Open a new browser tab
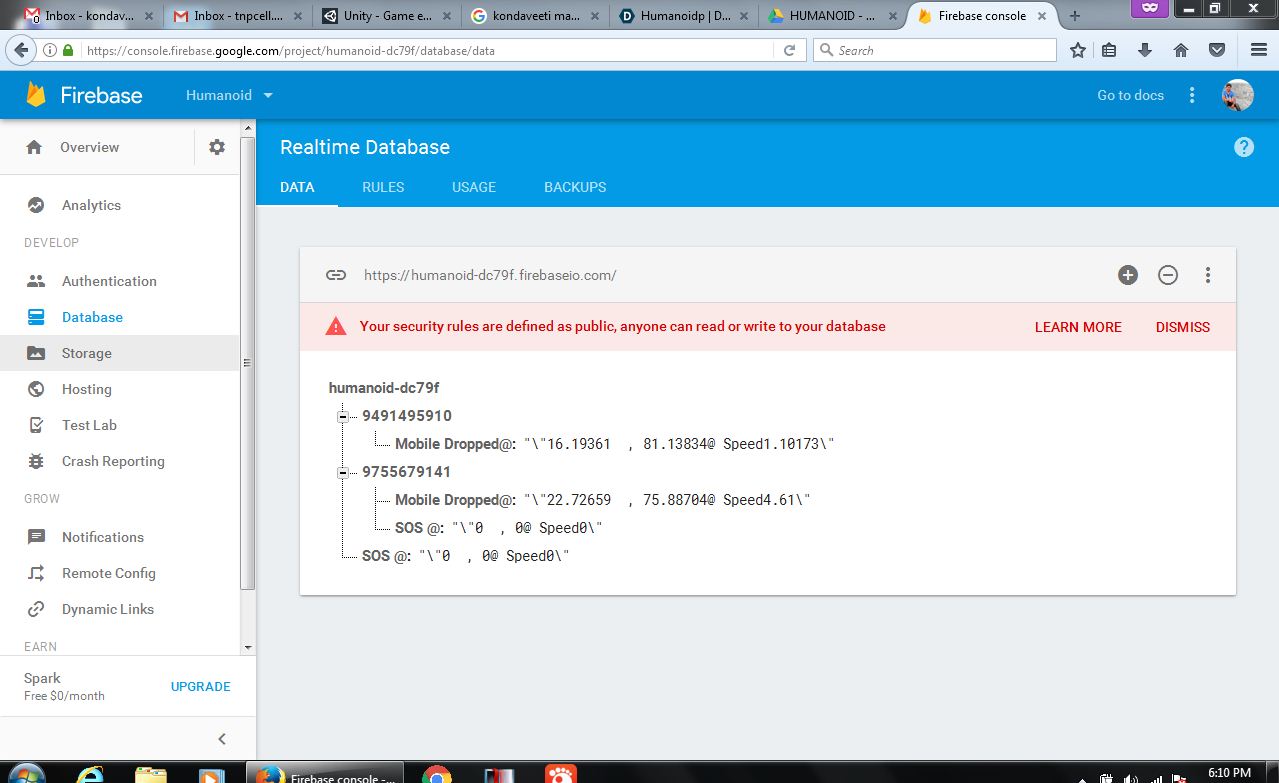Viewport: 1279px width, 783px height. tap(1075, 16)
